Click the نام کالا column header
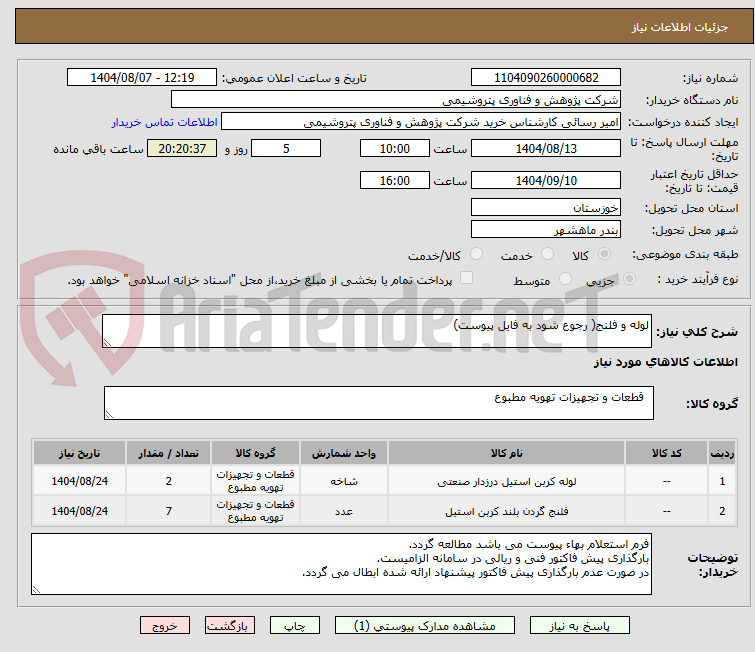 tap(507, 453)
